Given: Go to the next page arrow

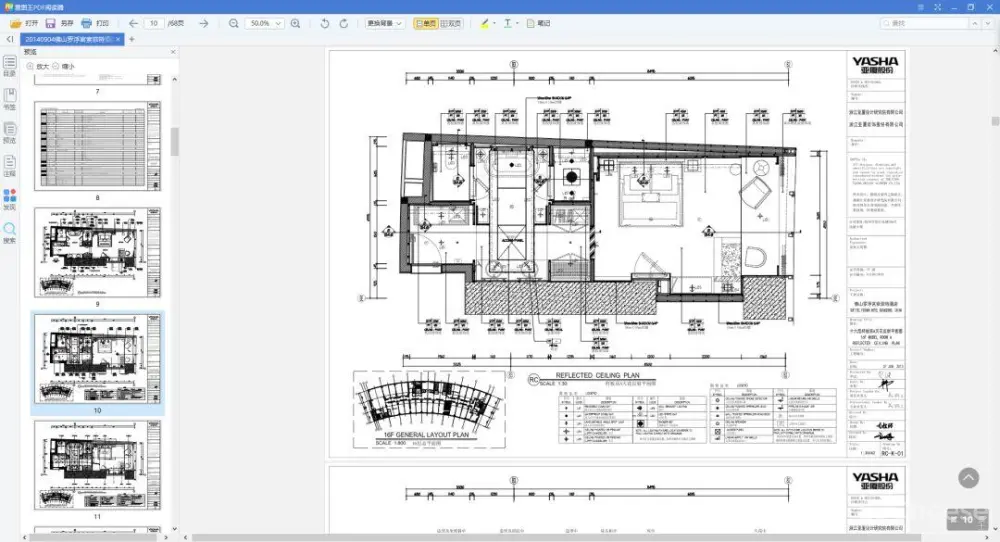Looking at the screenshot, I should coord(204,22).
